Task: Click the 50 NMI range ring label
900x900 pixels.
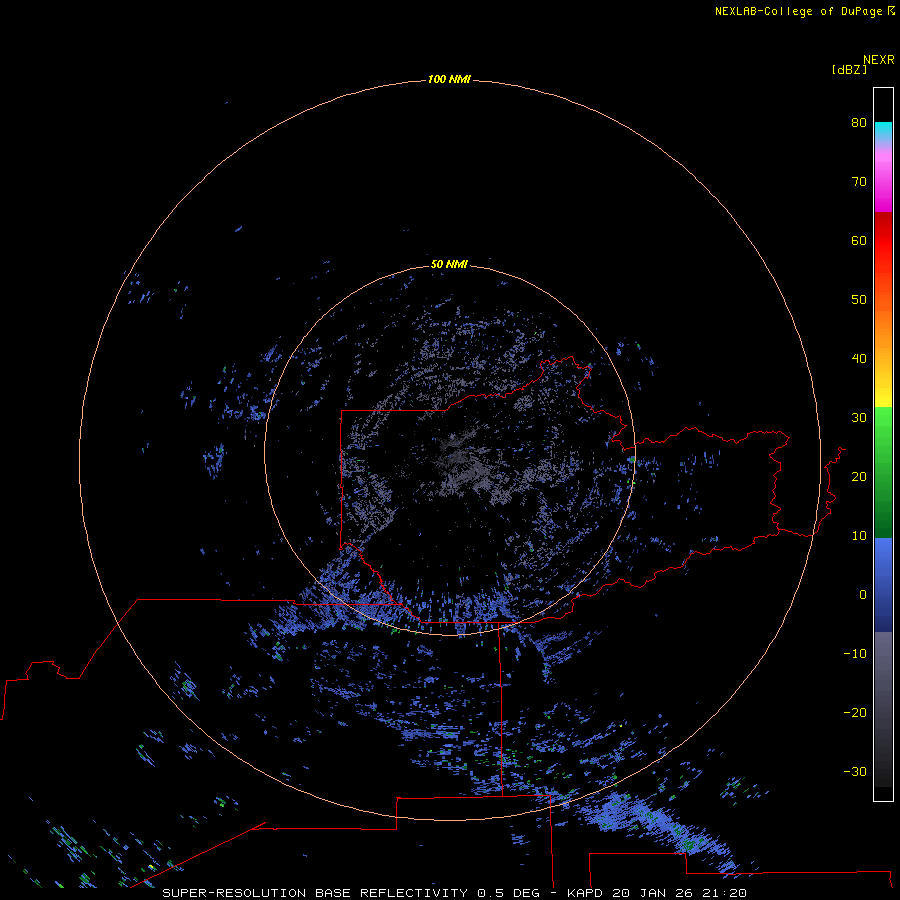Action: tap(449, 264)
